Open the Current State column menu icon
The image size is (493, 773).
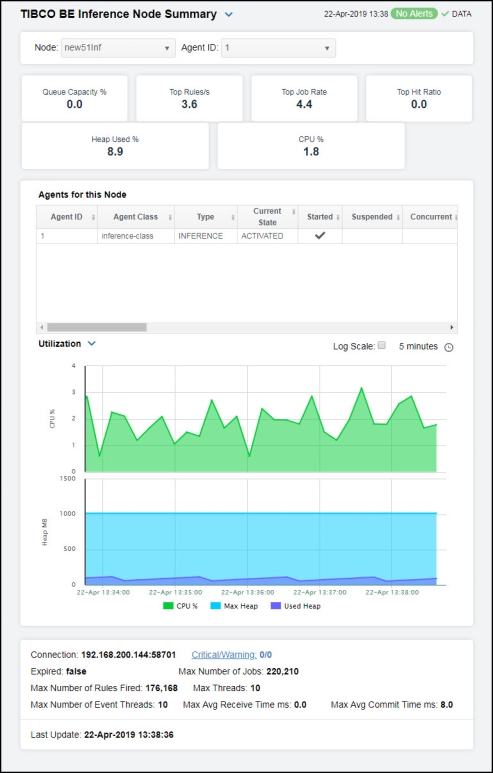pos(294,212)
